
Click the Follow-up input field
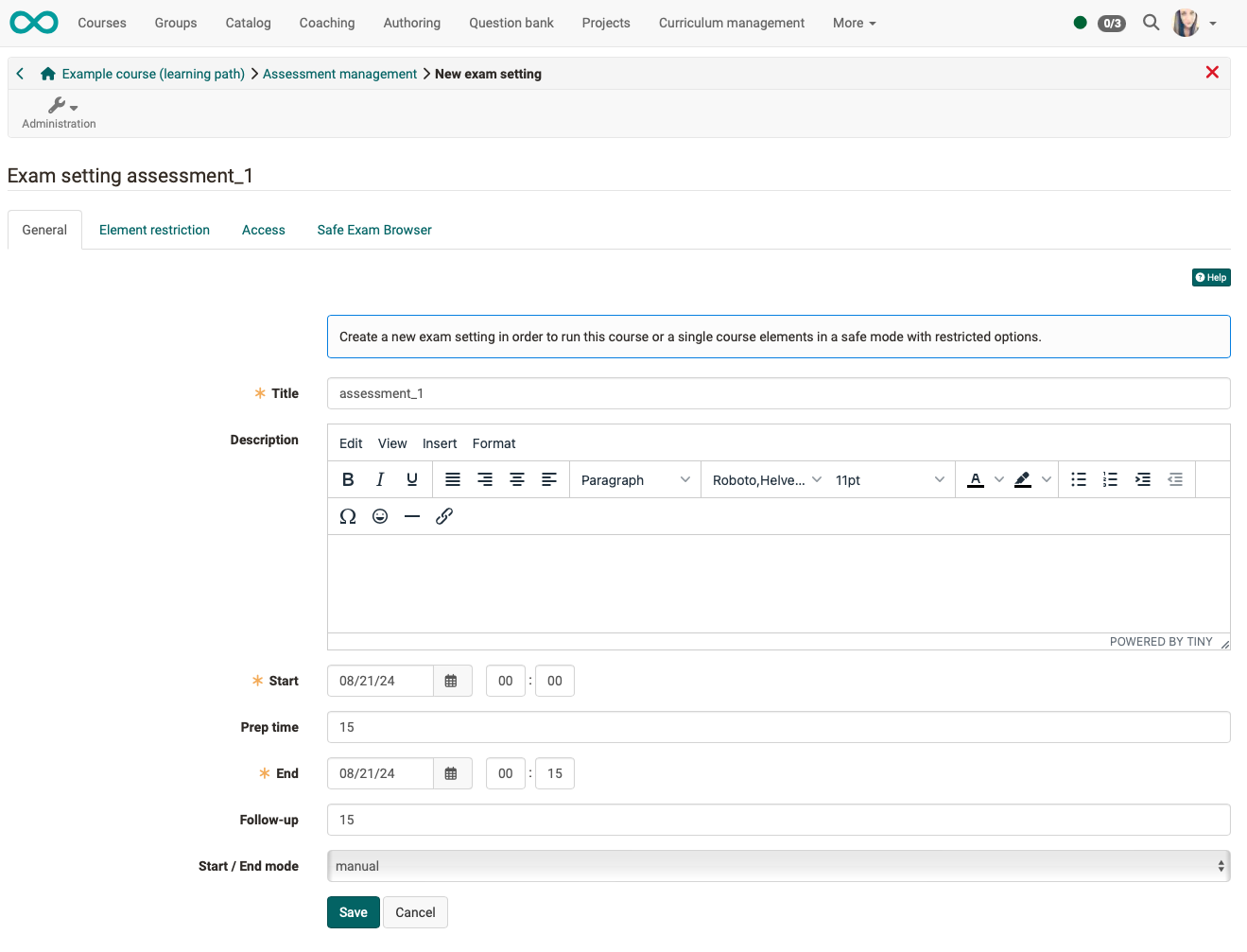[778, 820]
